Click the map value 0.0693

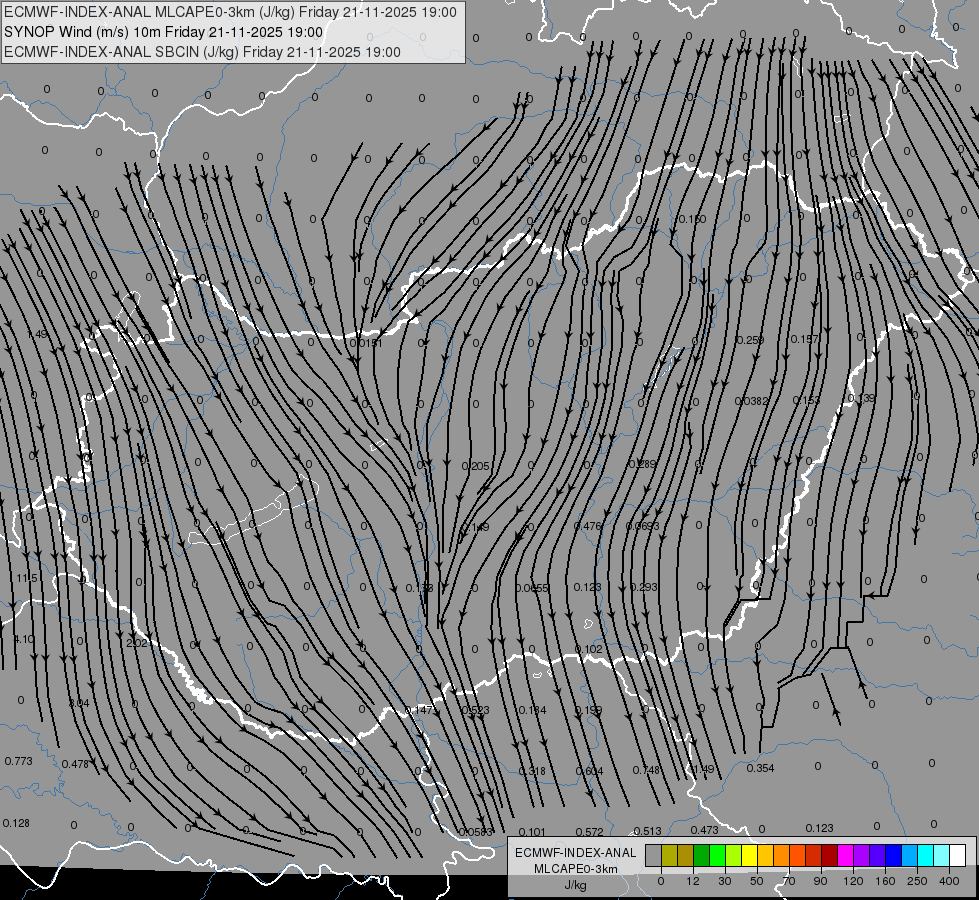click(642, 526)
